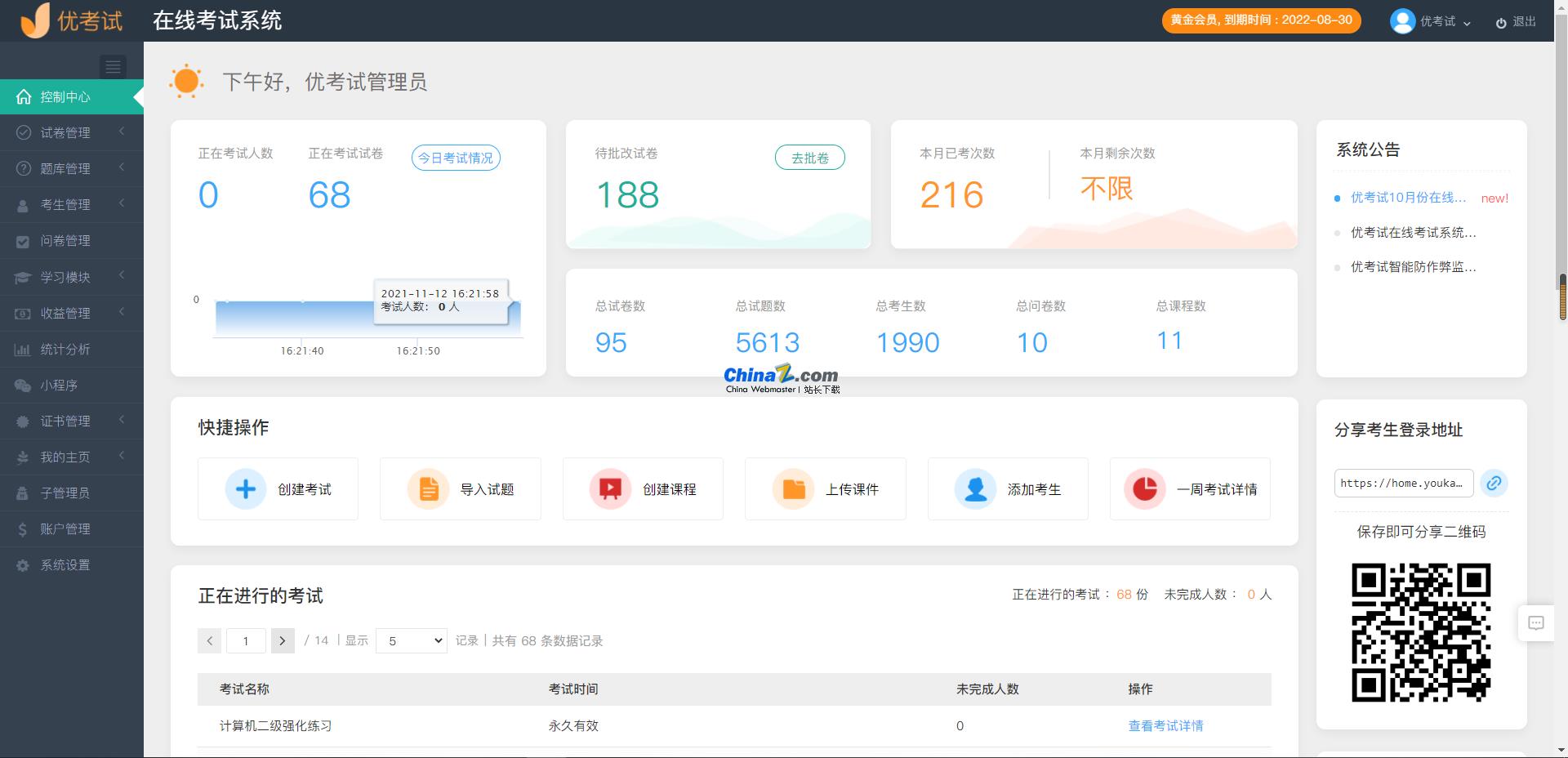Go to previous page of exams
The width and height of the screenshot is (1568, 758).
click(210, 640)
